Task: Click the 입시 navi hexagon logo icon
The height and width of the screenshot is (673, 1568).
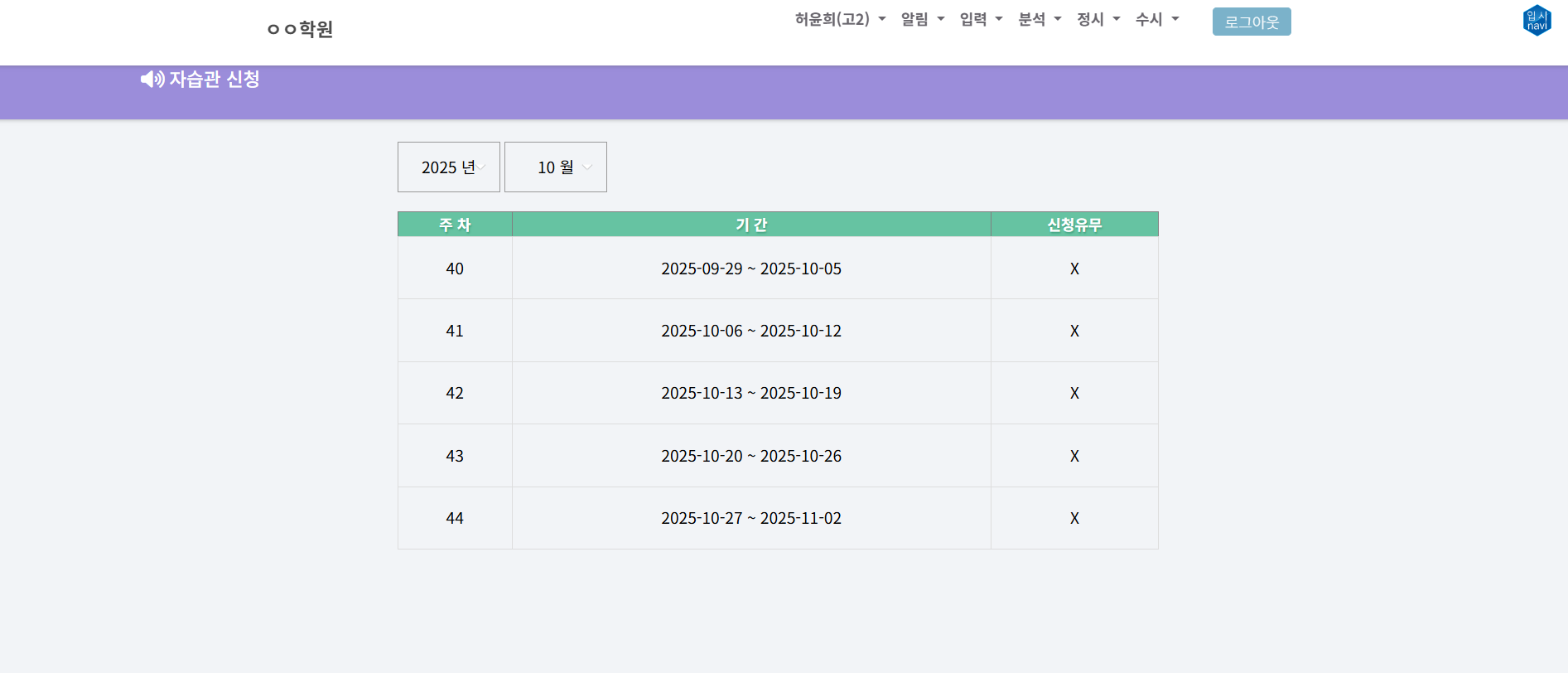Action: point(1537,21)
